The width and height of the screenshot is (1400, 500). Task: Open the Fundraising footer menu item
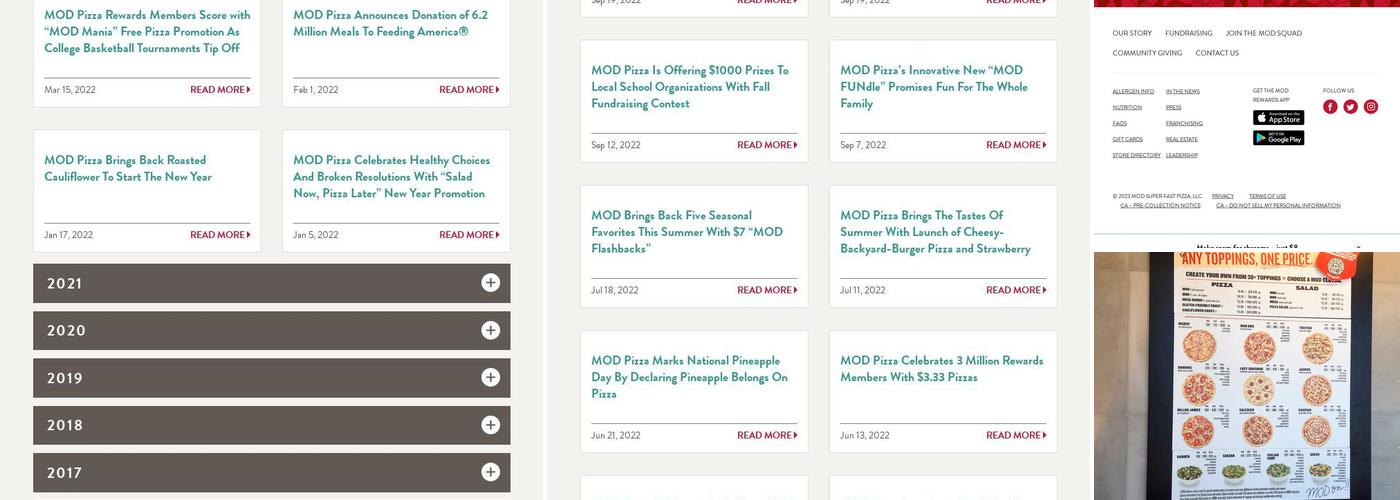click(1188, 33)
